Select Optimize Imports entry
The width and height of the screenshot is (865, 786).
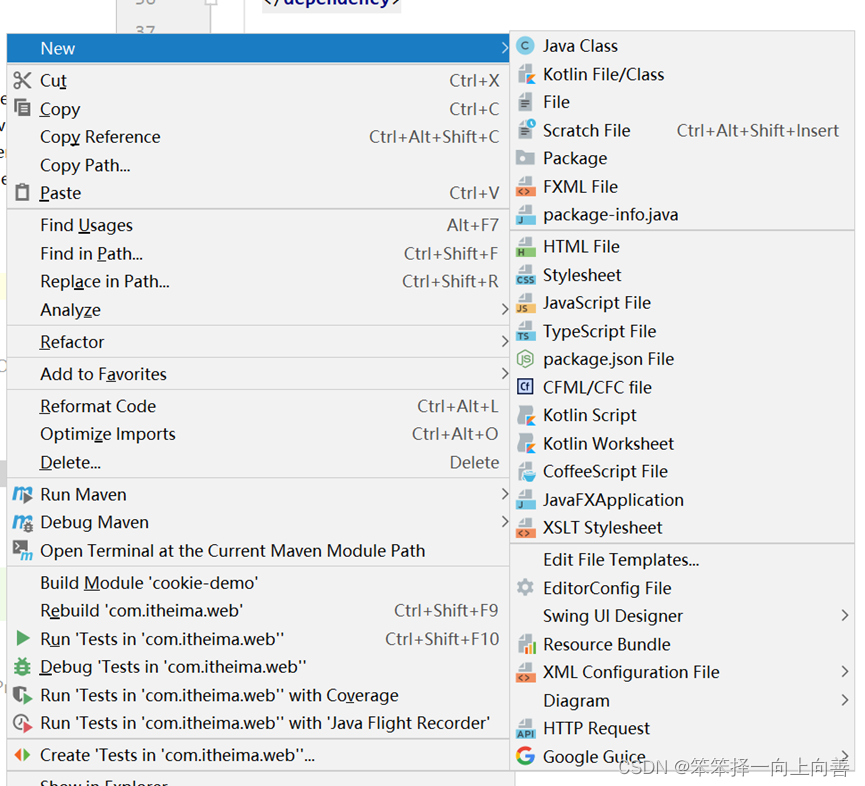258,434
